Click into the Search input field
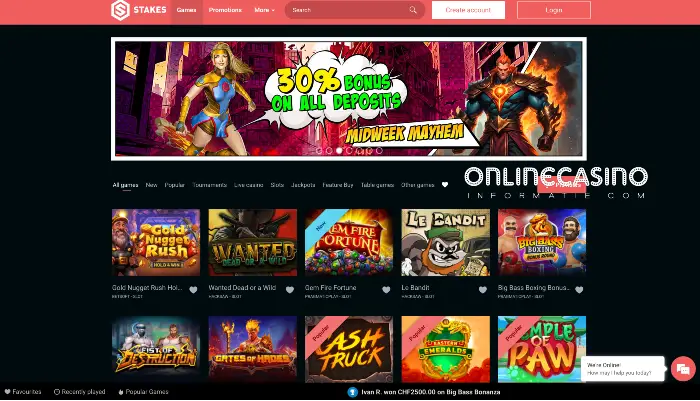 point(348,10)
